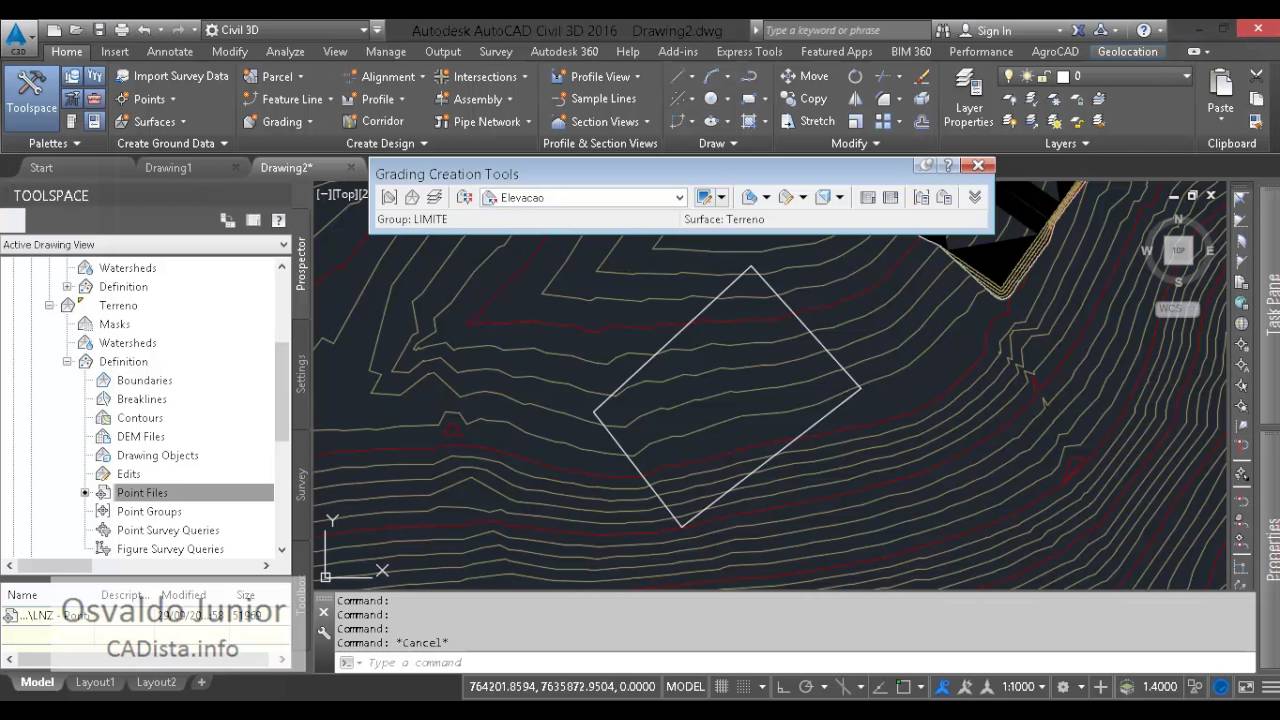
Task: Collapse the Definition node under Terreno
Action: tap(68, 362)
